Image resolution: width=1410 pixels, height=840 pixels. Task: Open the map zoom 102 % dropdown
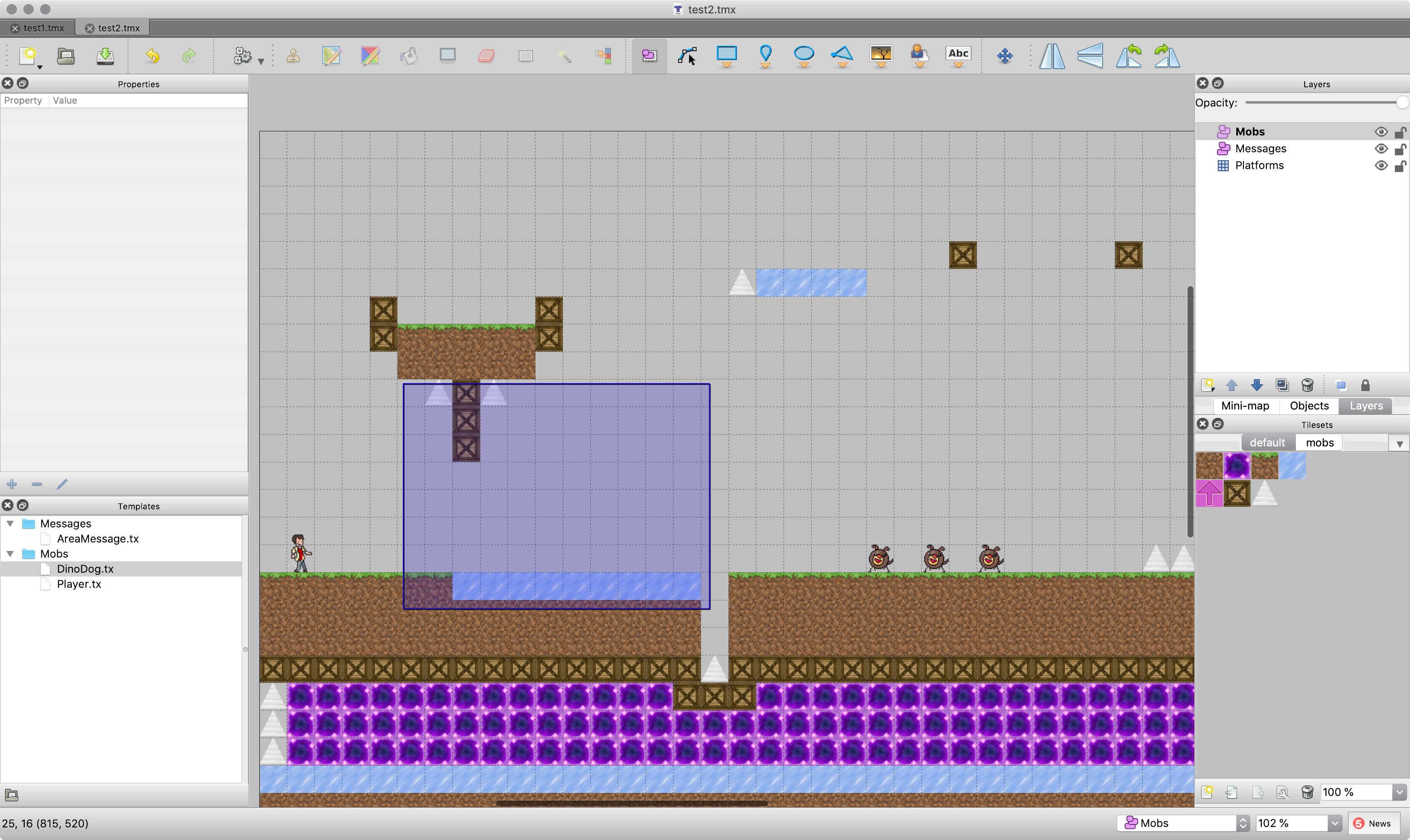tap(1335, 823)
